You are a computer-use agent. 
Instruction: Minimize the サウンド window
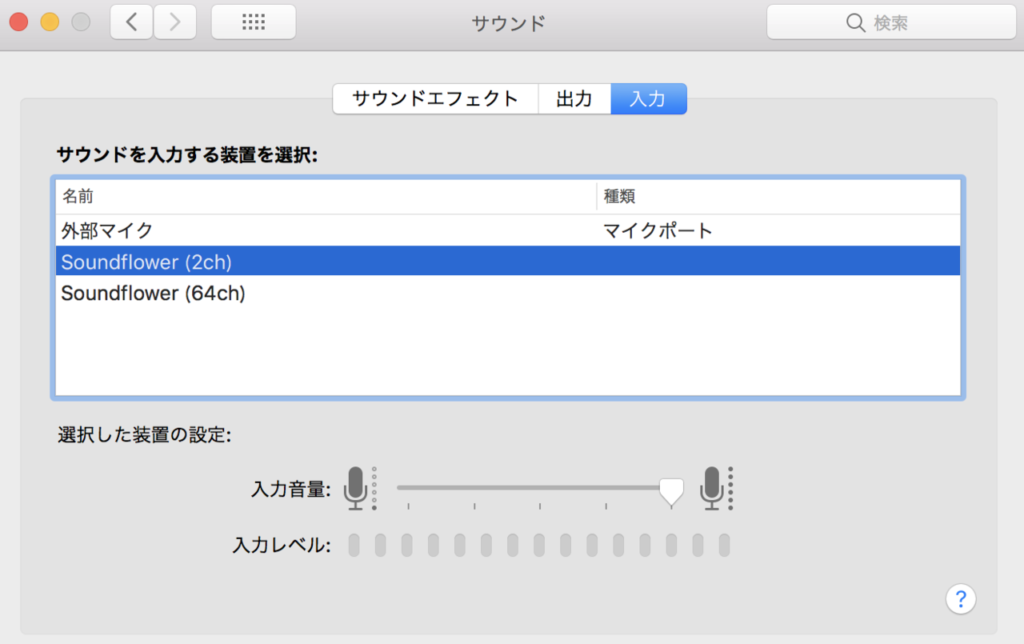pyautogui.click(x=50, y=22)
